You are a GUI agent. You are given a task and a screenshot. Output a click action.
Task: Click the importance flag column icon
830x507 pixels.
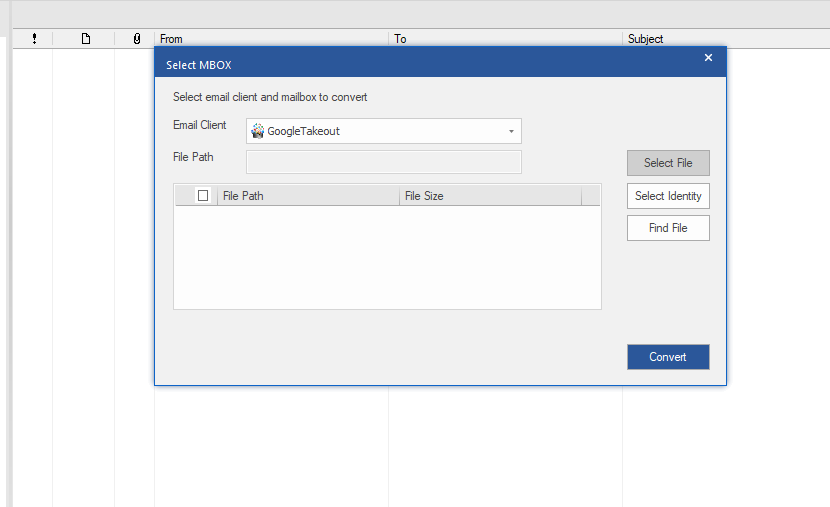(x=34, y=39)
